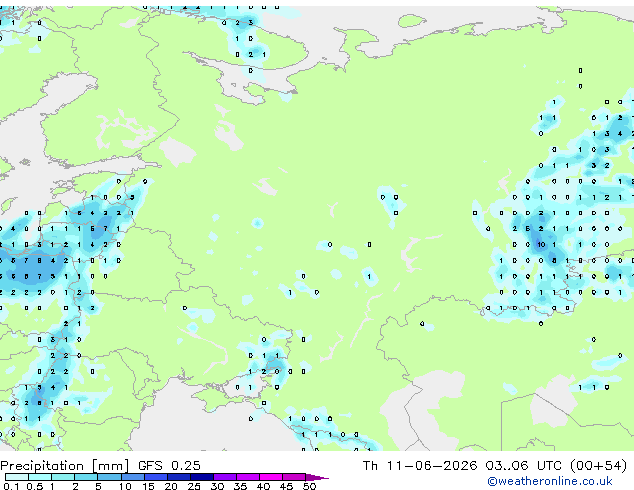Click the "GFS 0.25" model label

[169, 465]
